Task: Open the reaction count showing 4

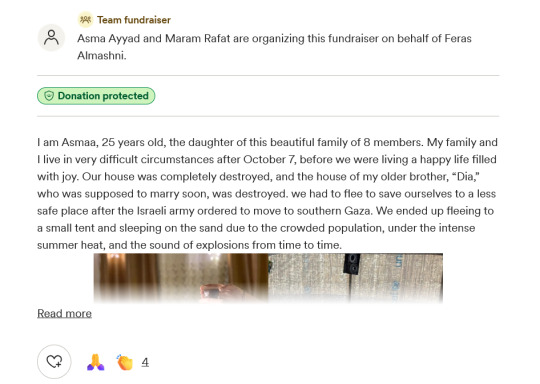Action: (145, 362)
